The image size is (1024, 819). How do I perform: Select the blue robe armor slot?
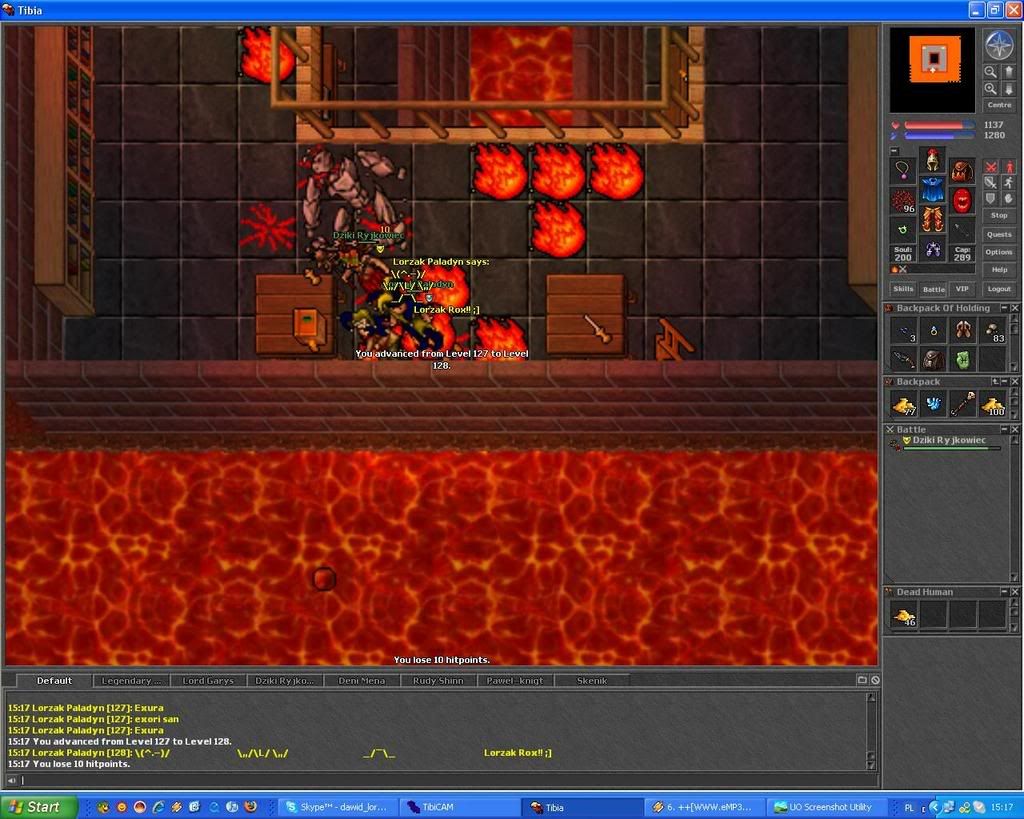point(933,190)
